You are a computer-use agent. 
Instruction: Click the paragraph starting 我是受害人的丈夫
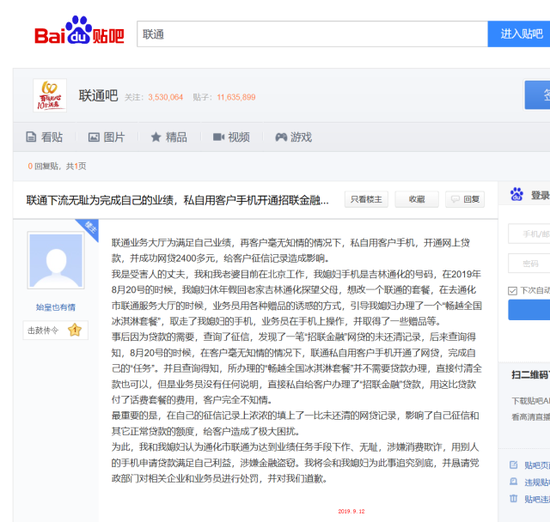coord(297,297)
